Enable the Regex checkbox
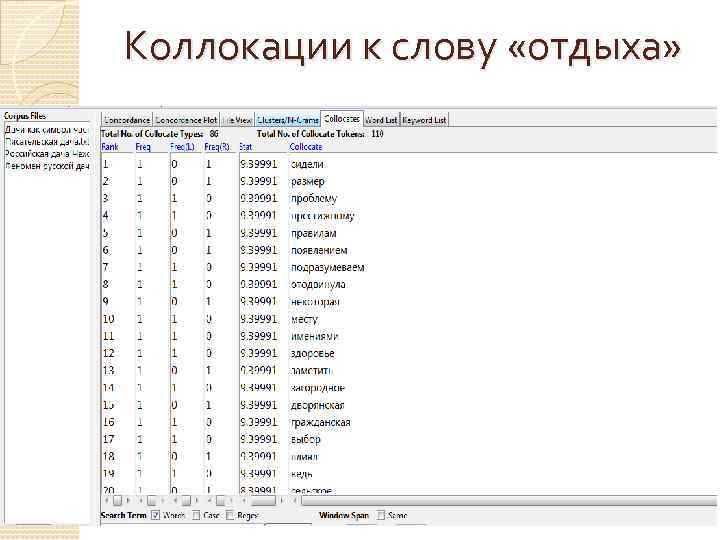This screenshot has width=720, height=540. (x=230, y=515)
